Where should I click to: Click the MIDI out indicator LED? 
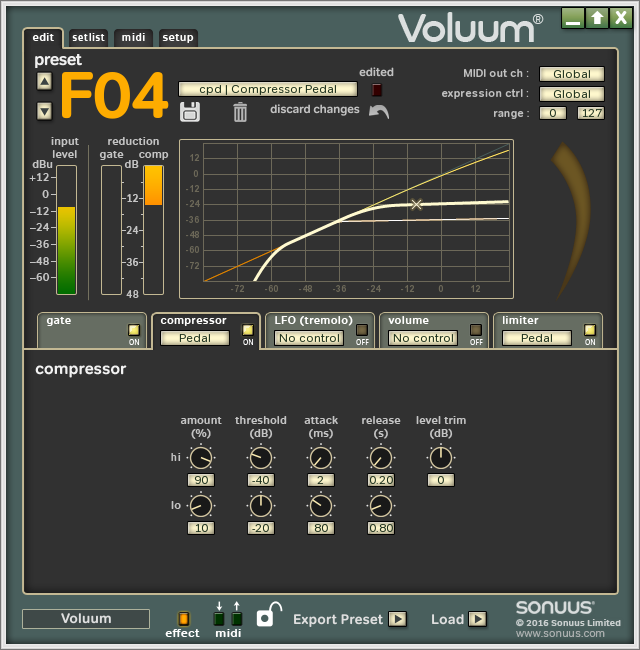[237, 619]
